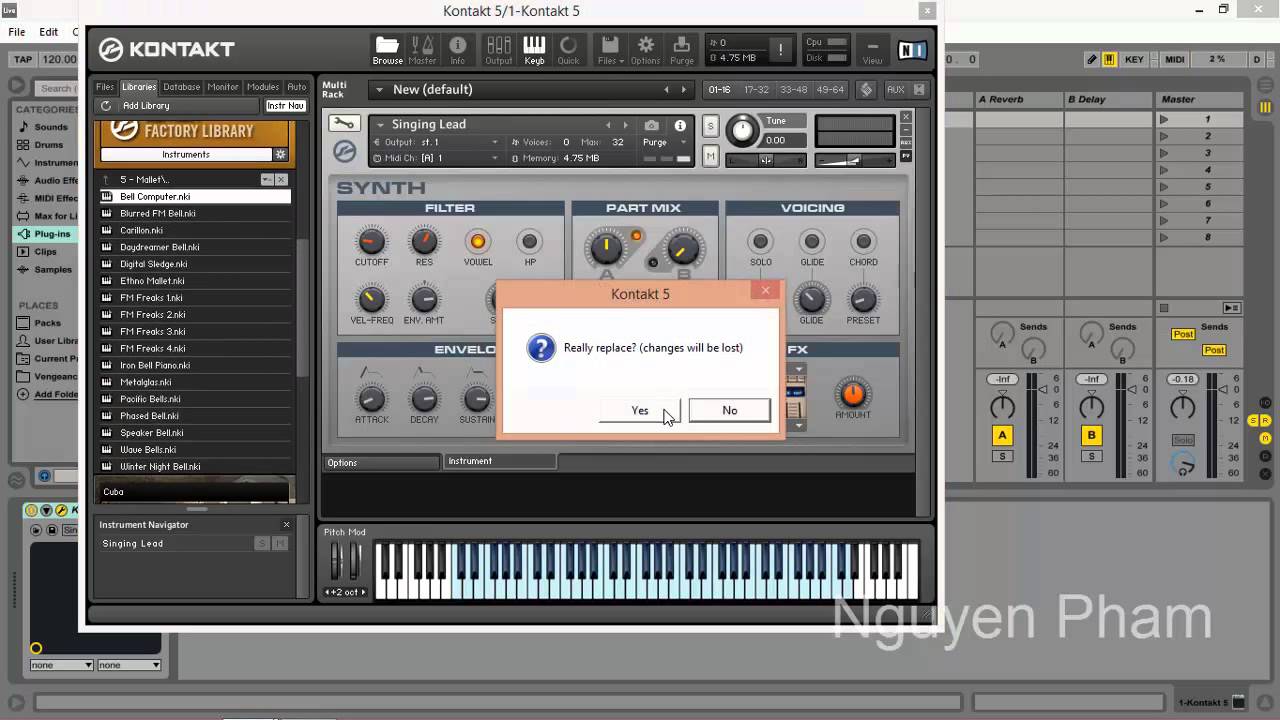Mute the Singing Lead instrument

point(711,156)
